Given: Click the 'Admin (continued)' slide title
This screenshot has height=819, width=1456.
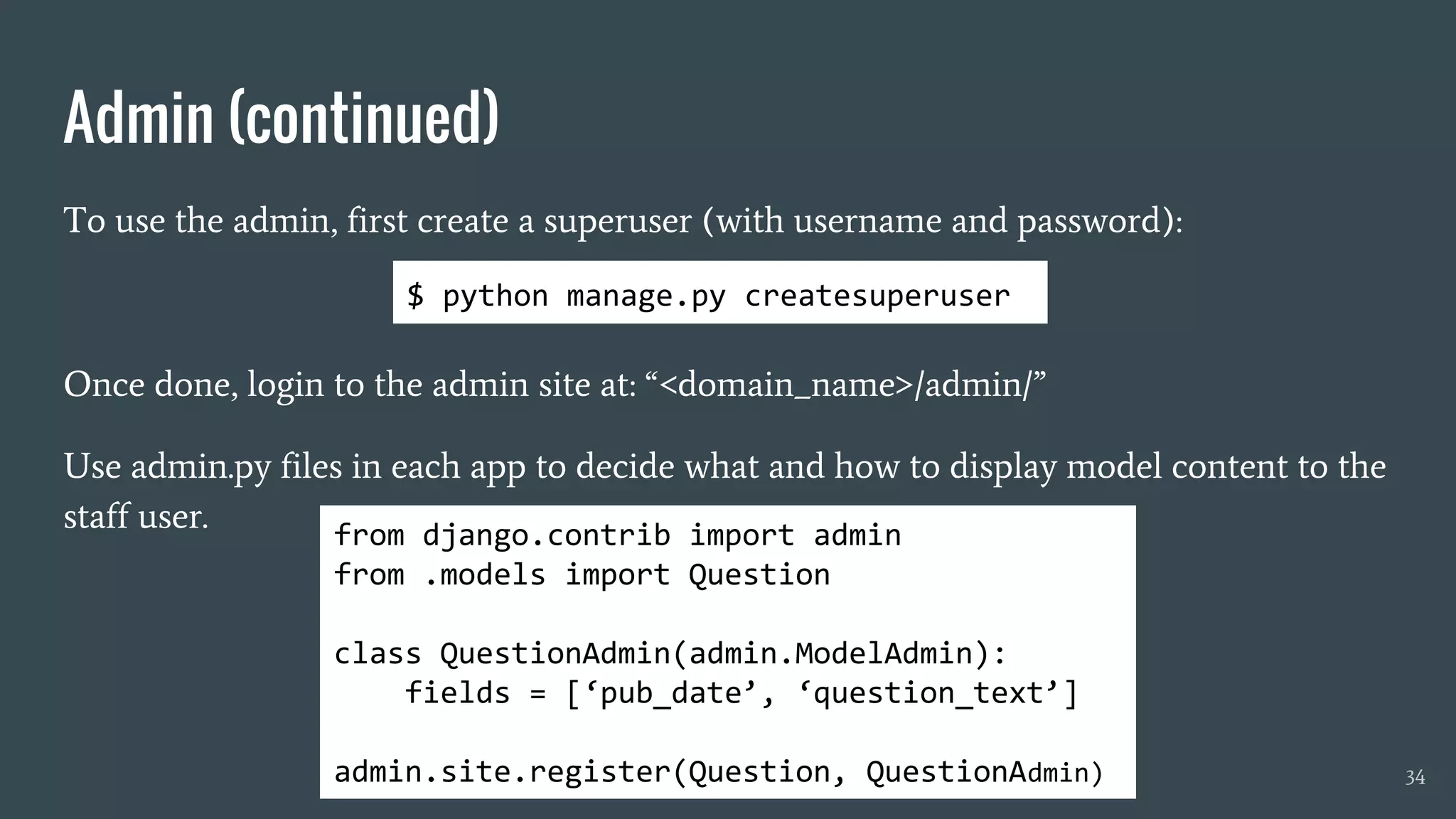Looking at the screenshot, I should (281, 117).
